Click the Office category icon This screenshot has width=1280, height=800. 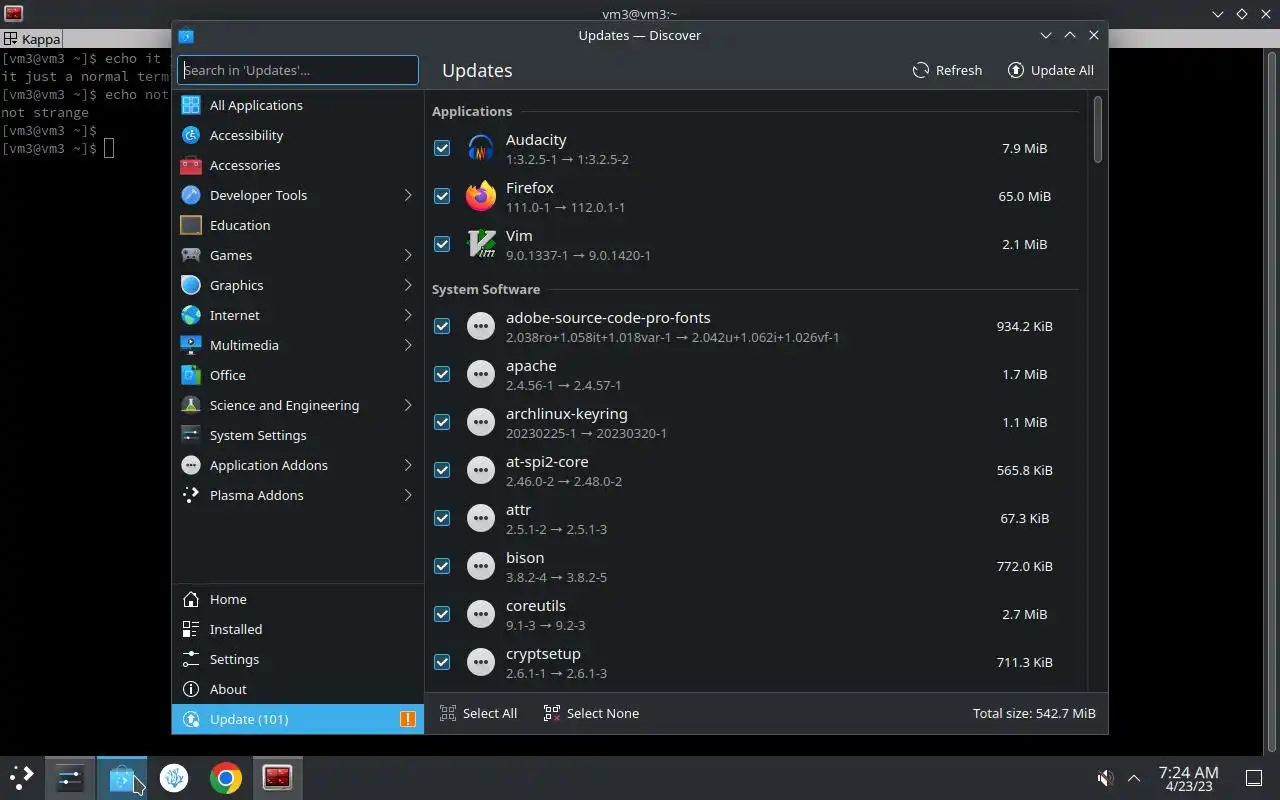click(x=191, y=375)
